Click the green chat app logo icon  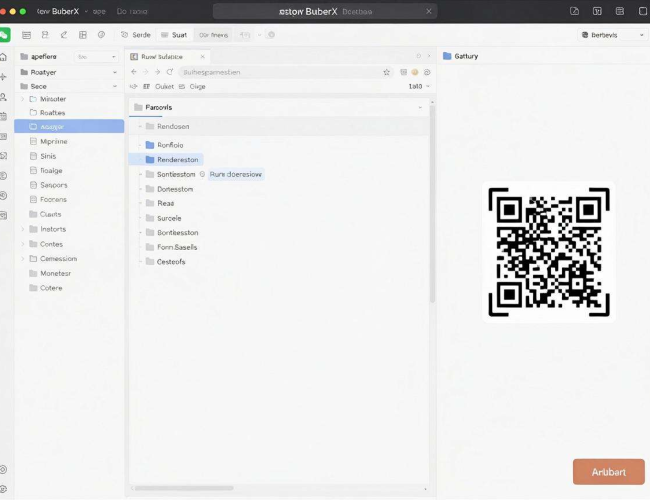click(4, 35)
